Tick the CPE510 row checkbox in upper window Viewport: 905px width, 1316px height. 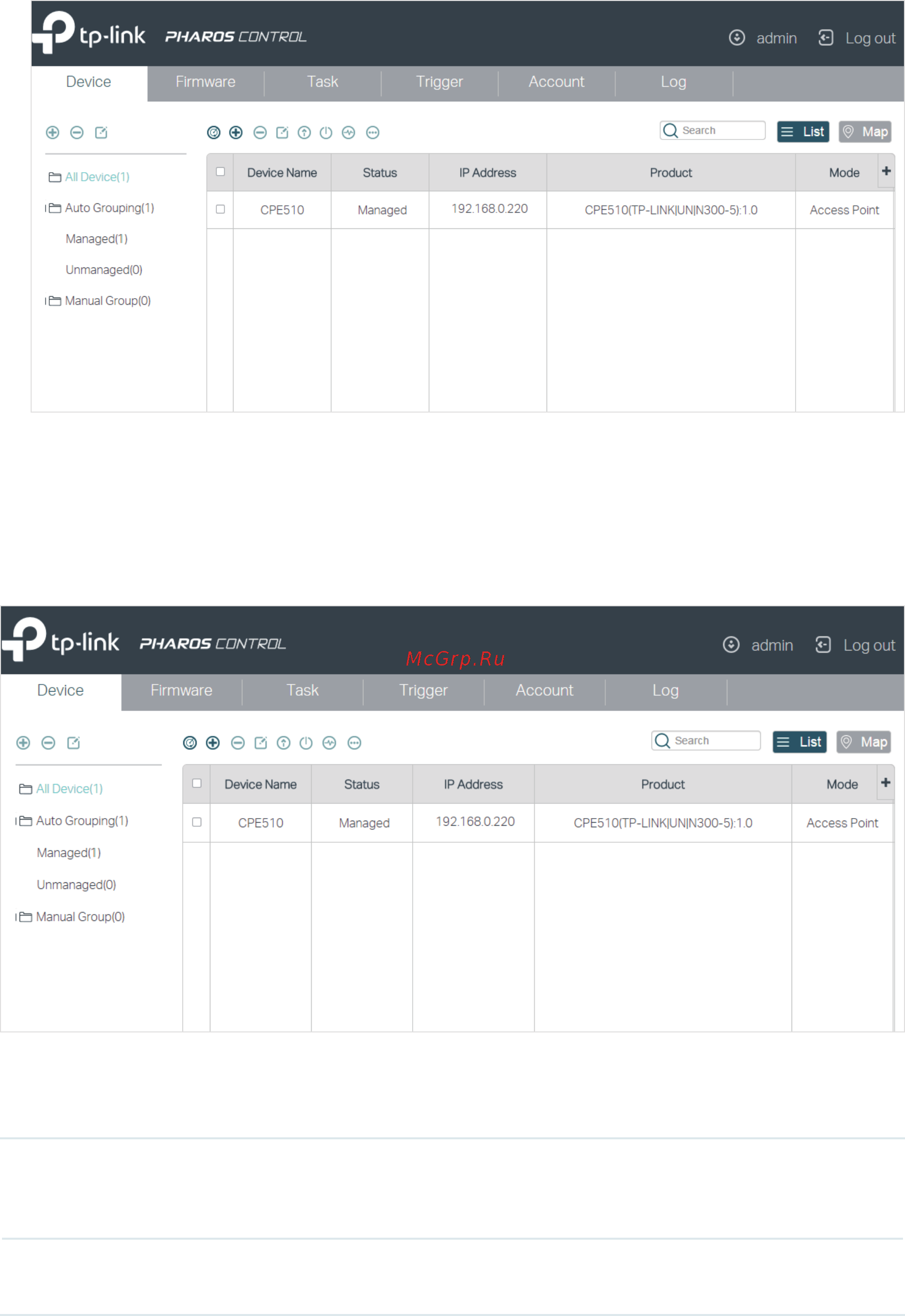[x=220, y=209]
